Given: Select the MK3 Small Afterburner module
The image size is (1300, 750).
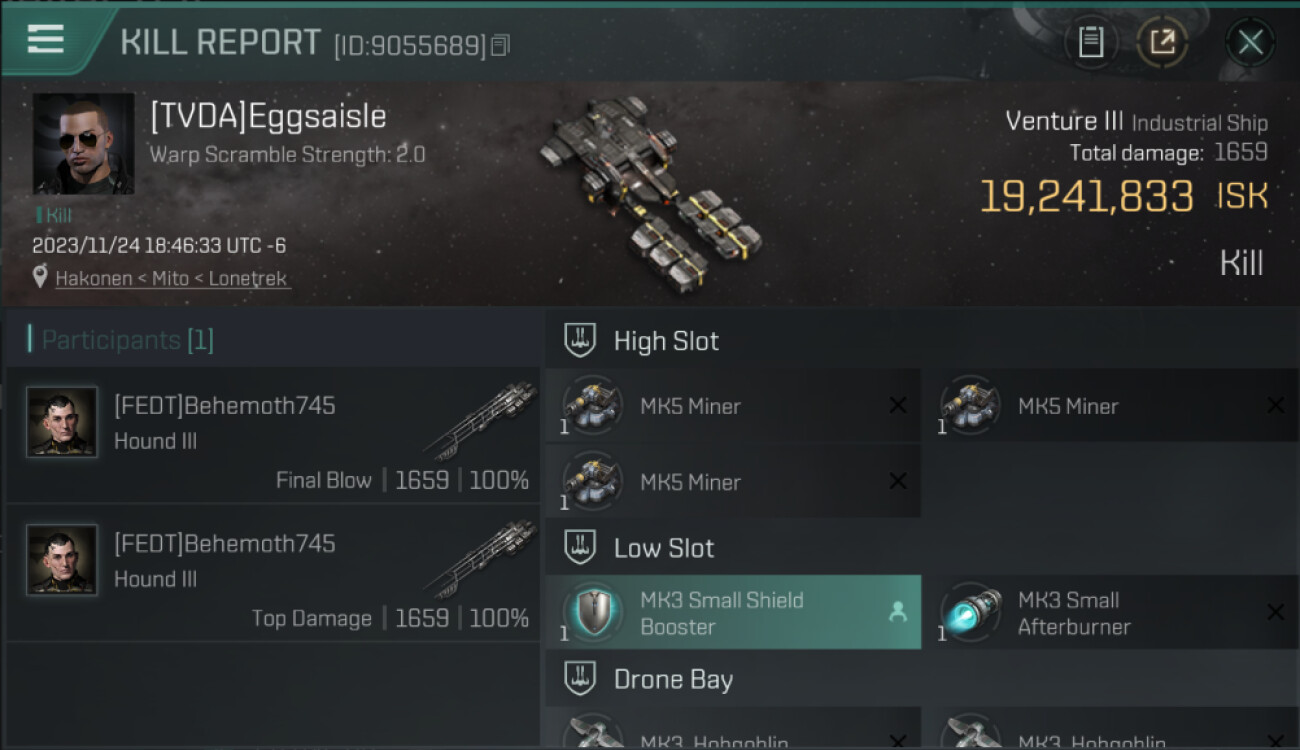Looking at the screenshot, I should pos(1110,612).
